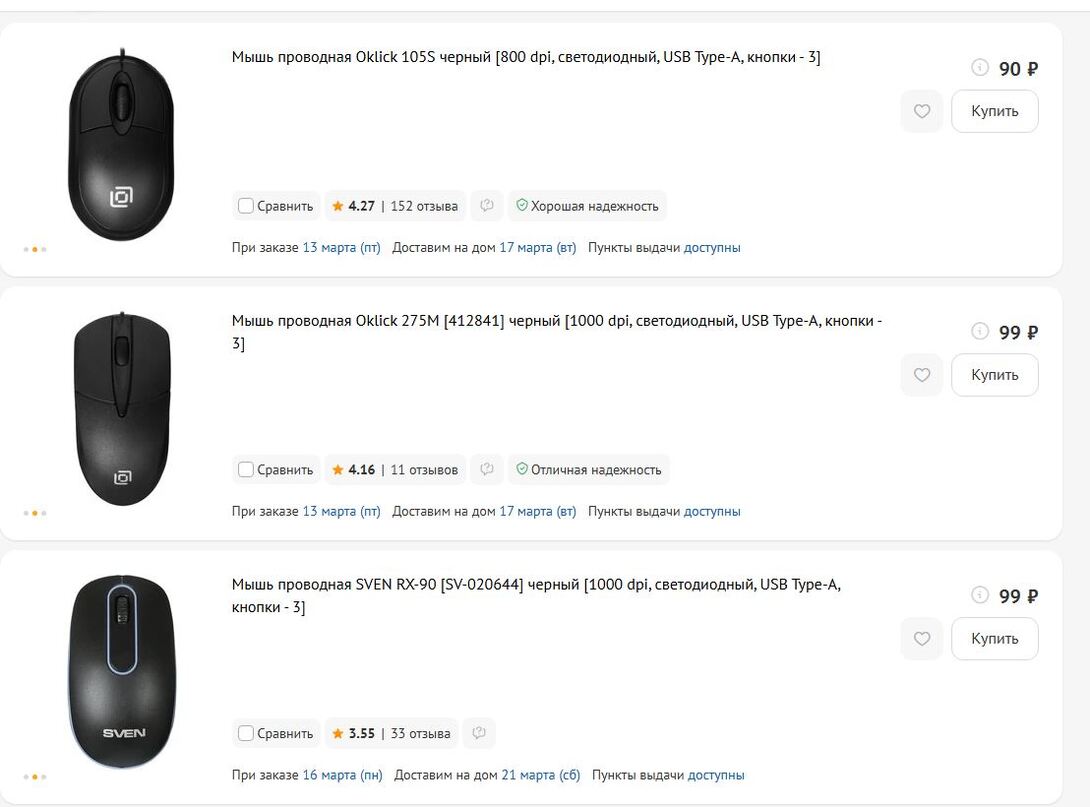This screenshot has height=807, width=1090.
Task: Favorite the SVEN RX-90 mouse via heart
Action: click(x=922, y=639)
